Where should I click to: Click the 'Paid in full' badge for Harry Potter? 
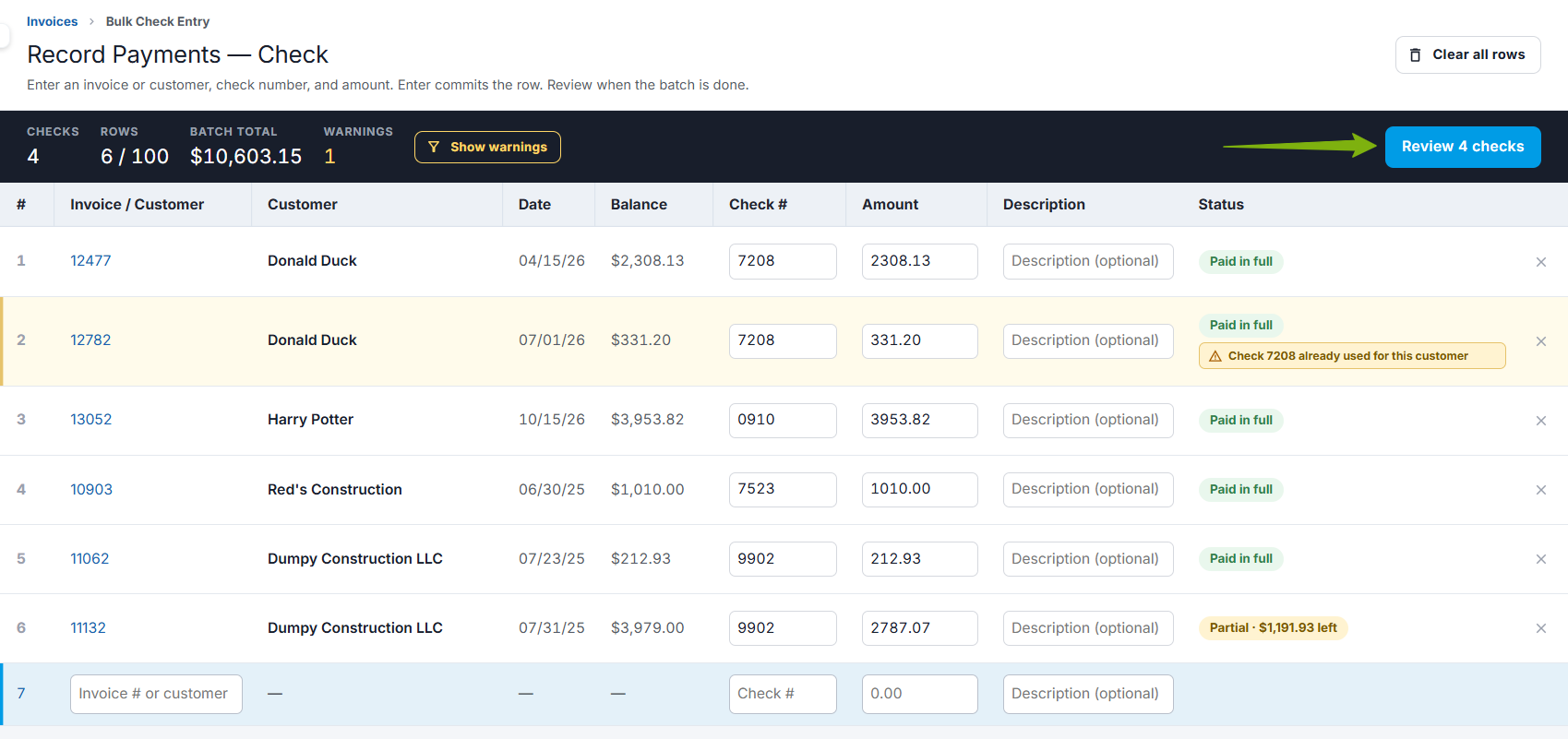(1240, 420)
